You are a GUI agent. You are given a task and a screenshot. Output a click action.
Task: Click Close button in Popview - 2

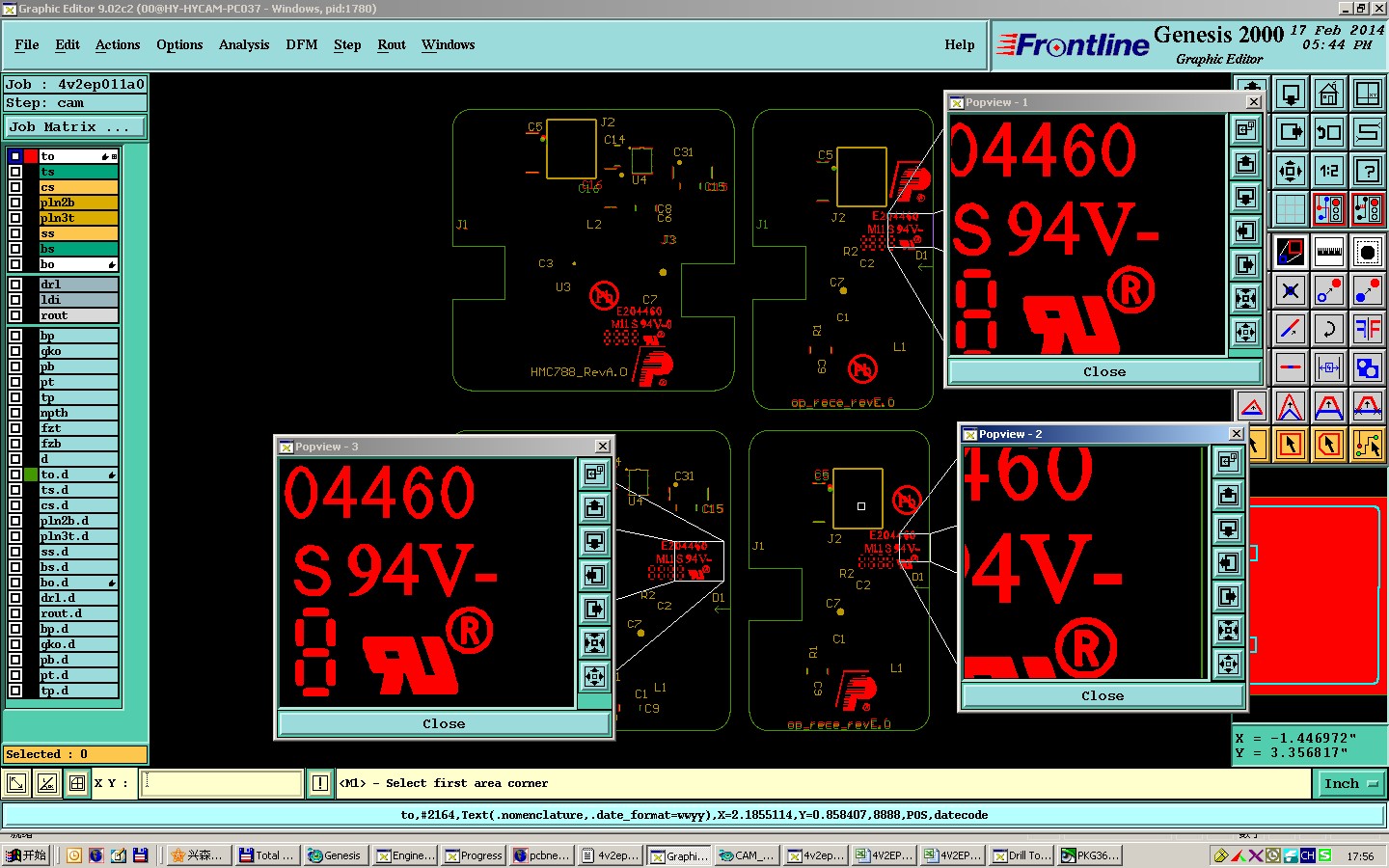coord(1103,695)
